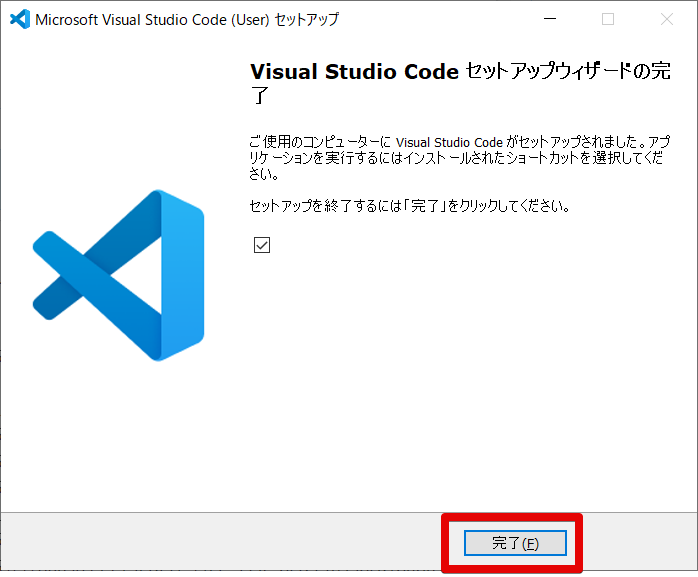698x577 pixels.
Task: Click the VS Code icon in title bar
Action: click(18, 19)
